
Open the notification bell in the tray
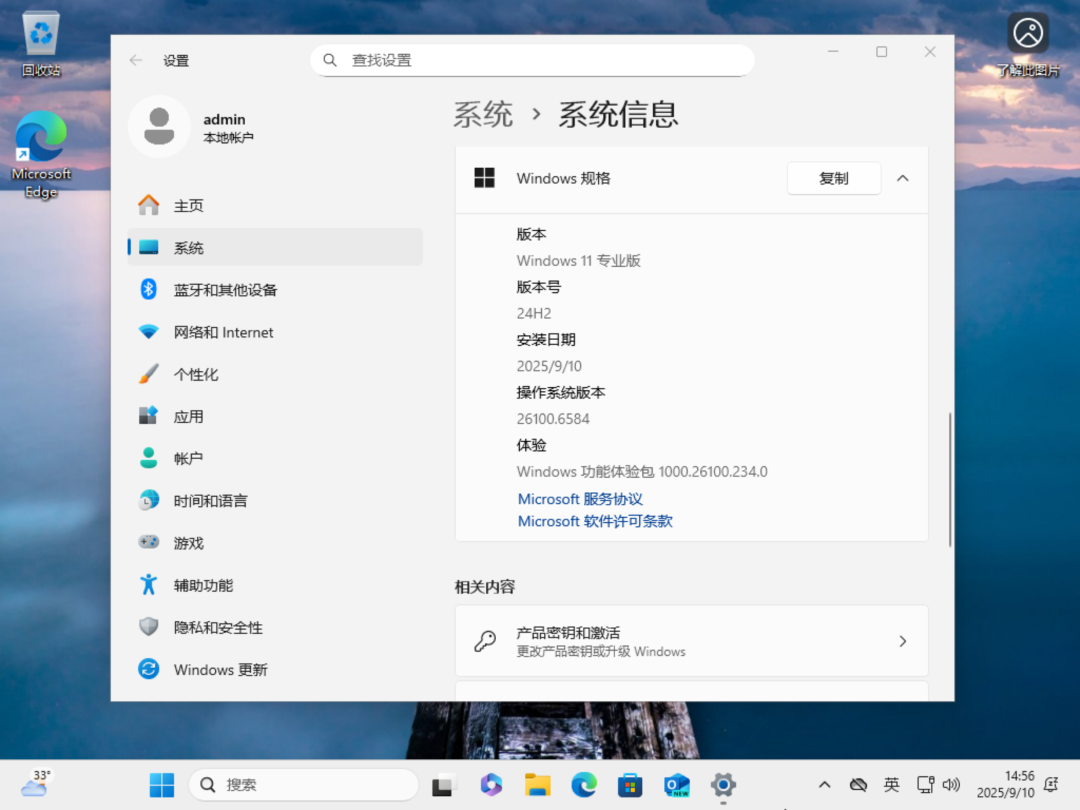tap(1051, 785)
